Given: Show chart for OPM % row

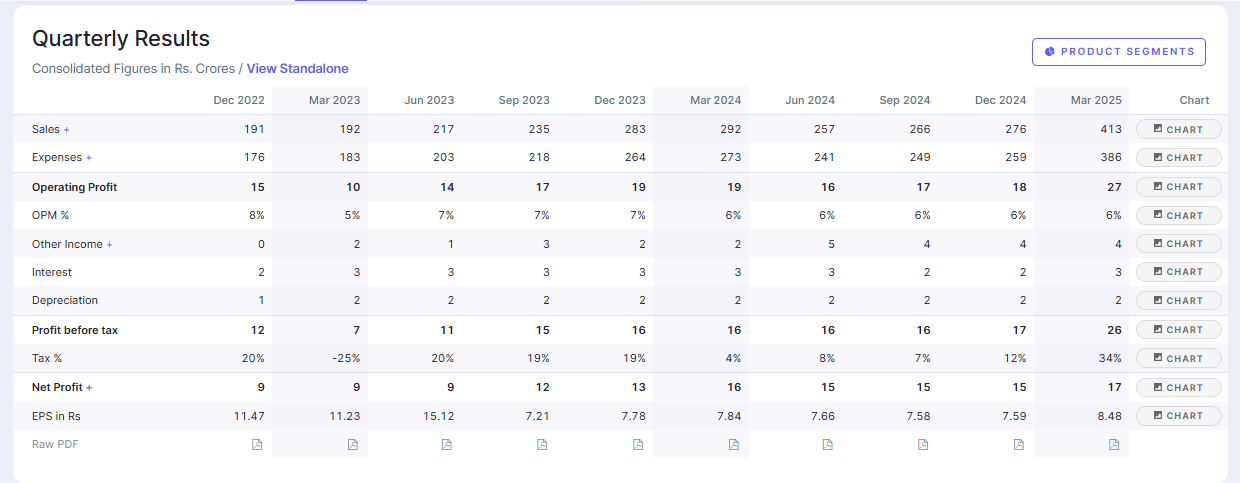Looking at the screenshot, I should coord(1179,215).
